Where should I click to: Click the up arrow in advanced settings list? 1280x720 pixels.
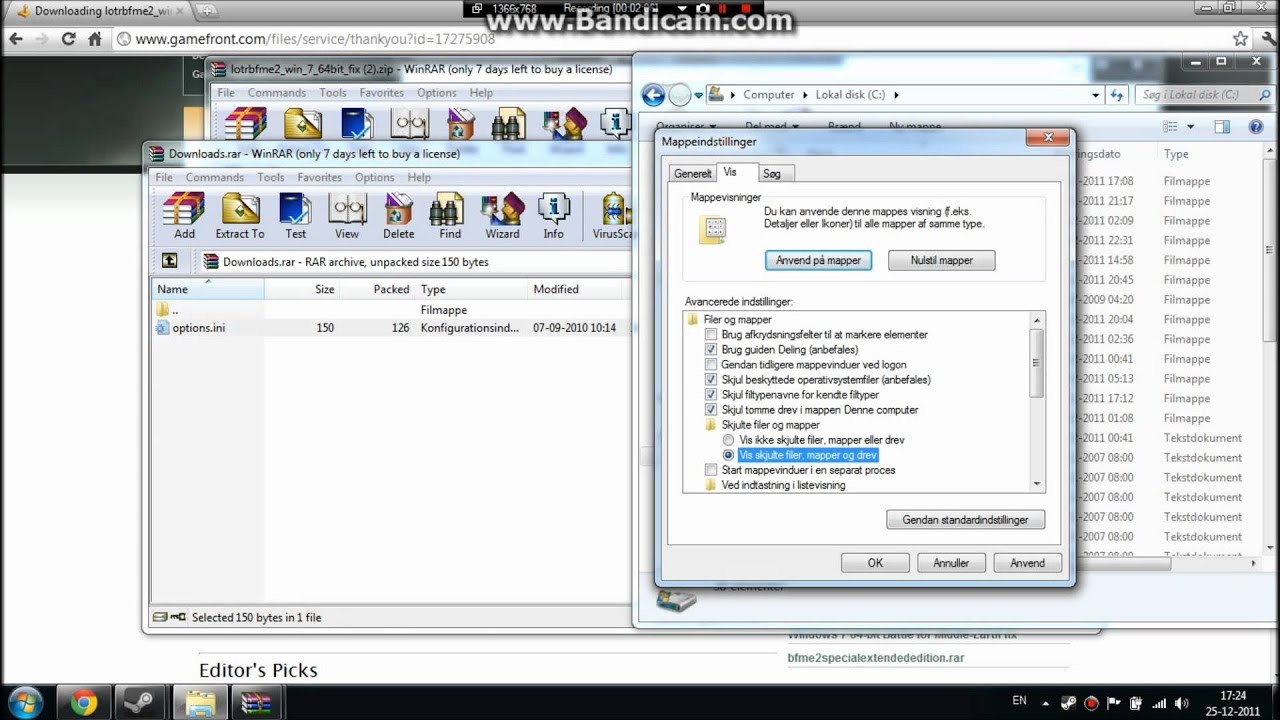[1037, 320]
